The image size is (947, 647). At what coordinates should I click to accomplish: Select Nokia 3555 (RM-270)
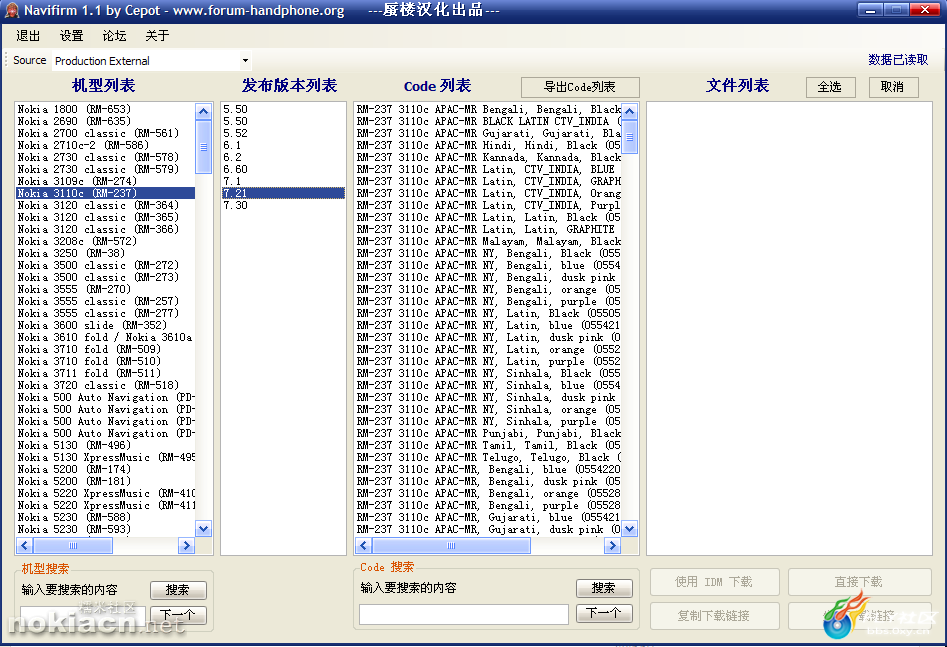105,289
